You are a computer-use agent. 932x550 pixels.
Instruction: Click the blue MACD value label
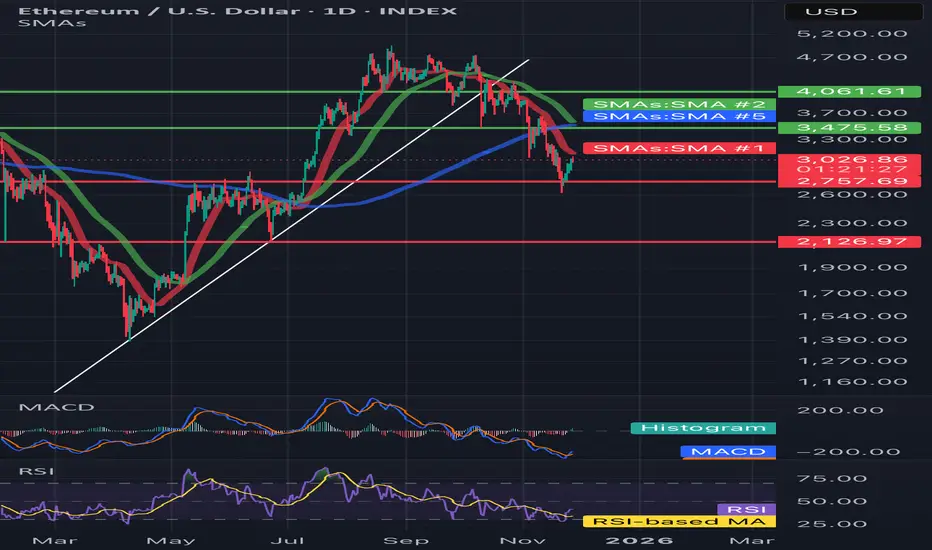[728, 452]
